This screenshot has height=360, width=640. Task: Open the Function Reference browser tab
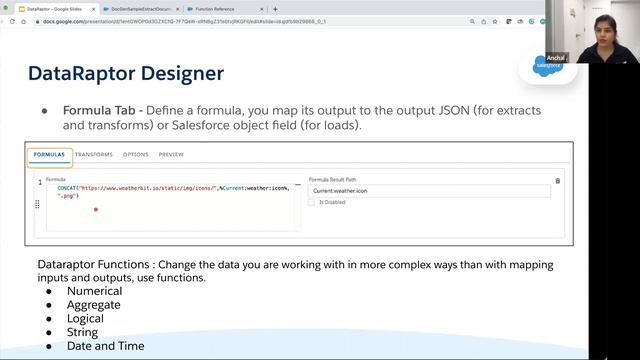click(225, 9)
